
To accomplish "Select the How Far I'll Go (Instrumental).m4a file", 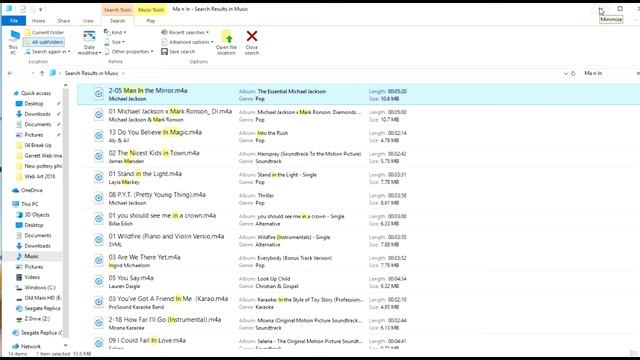I will click(358, 324).
